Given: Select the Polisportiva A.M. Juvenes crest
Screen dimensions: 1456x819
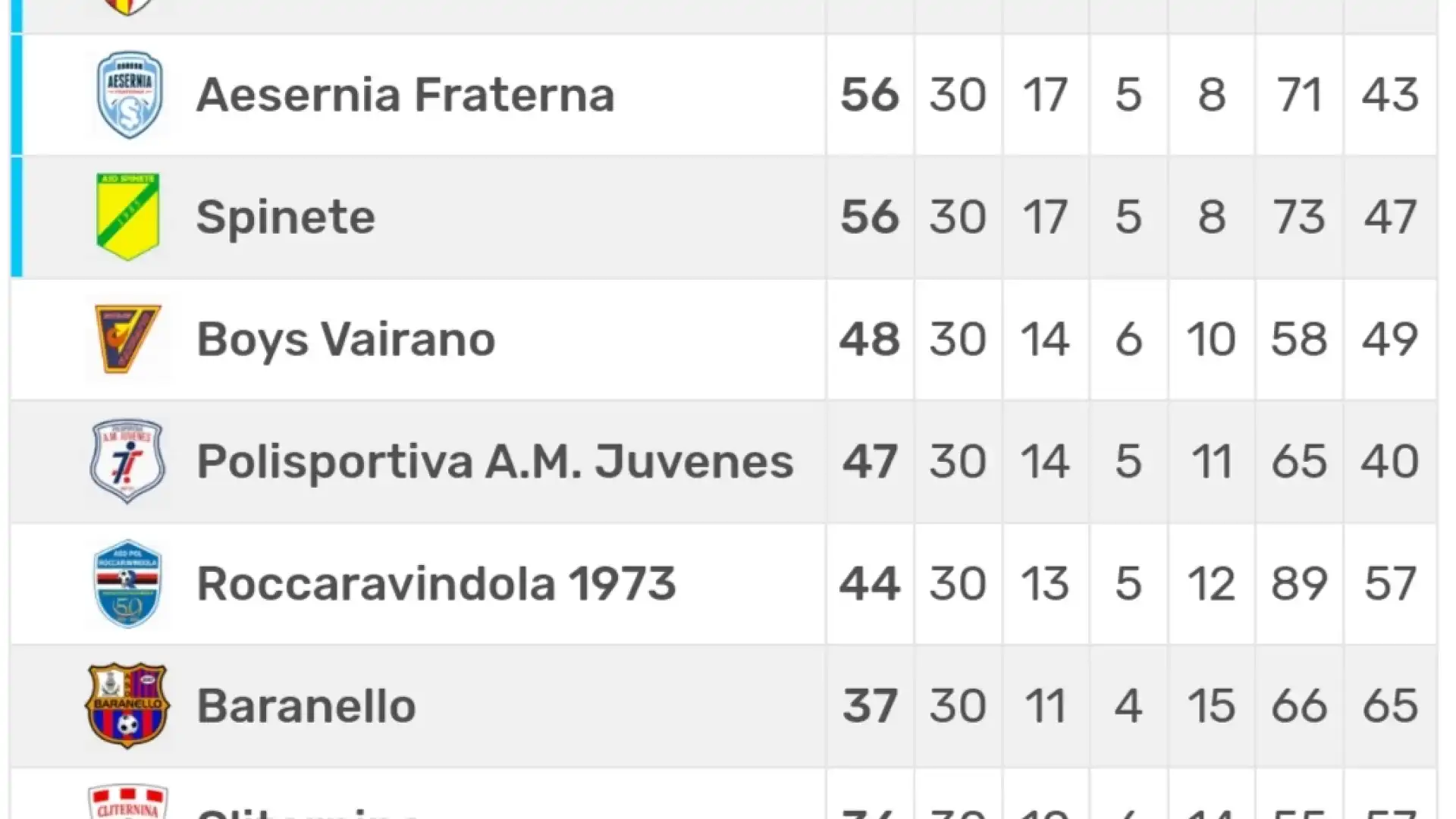Looking at the screenshot, I should tap(127, 461).
